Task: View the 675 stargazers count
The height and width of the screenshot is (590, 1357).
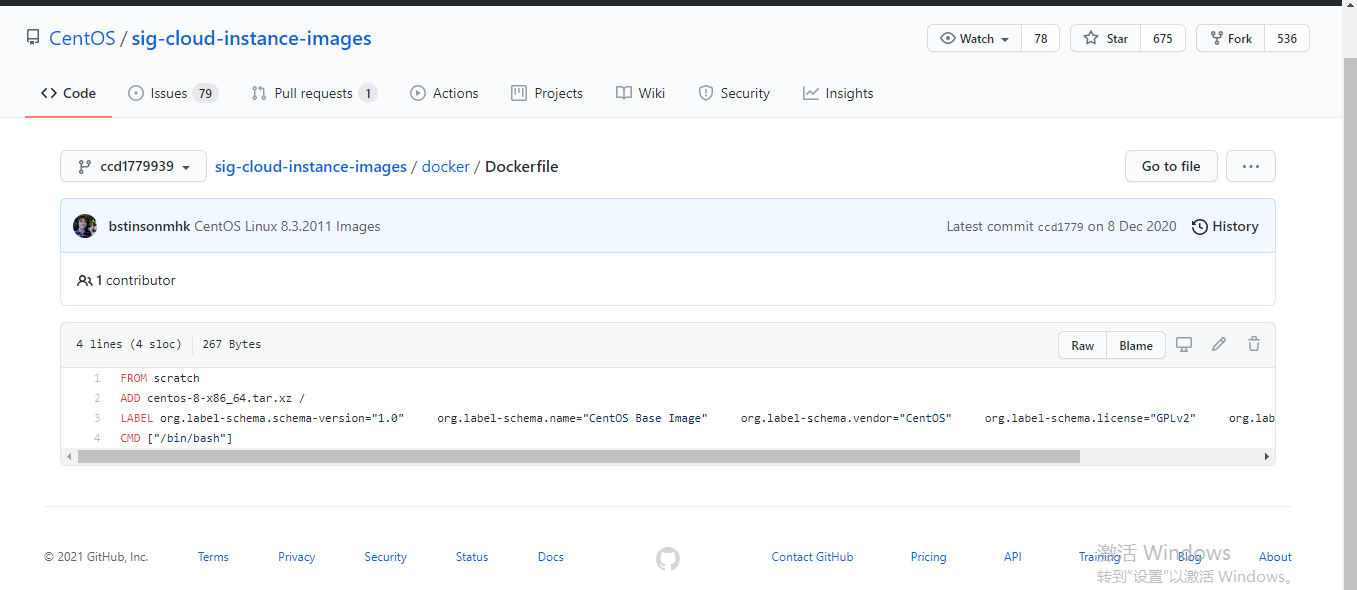Action: click(x=1162, y=38)
